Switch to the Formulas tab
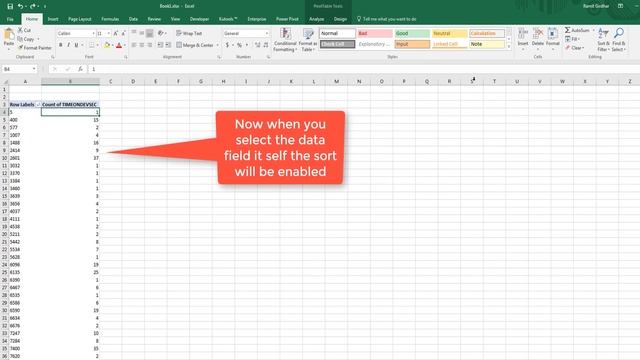The width and height of the screenshot is (640, 360). coord(110,19)
